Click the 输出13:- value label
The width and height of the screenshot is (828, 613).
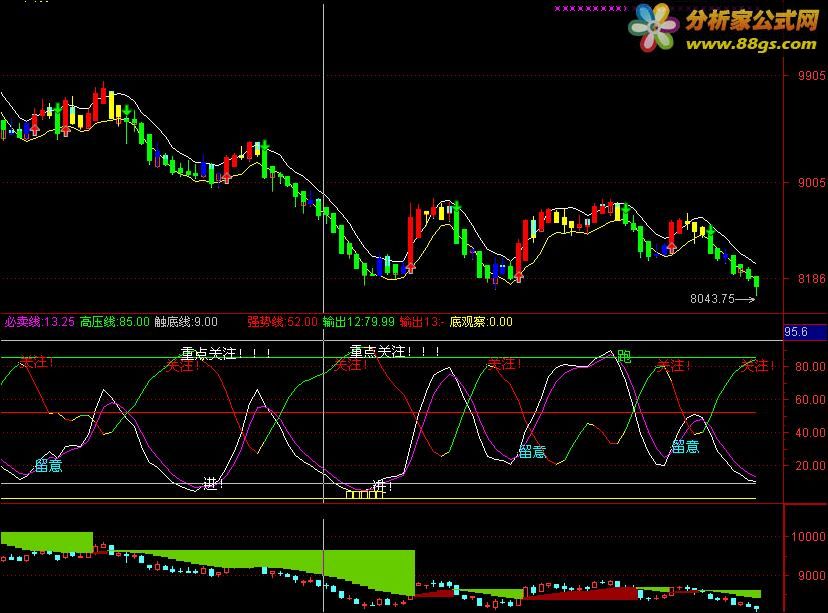click(x=422, y=322)
